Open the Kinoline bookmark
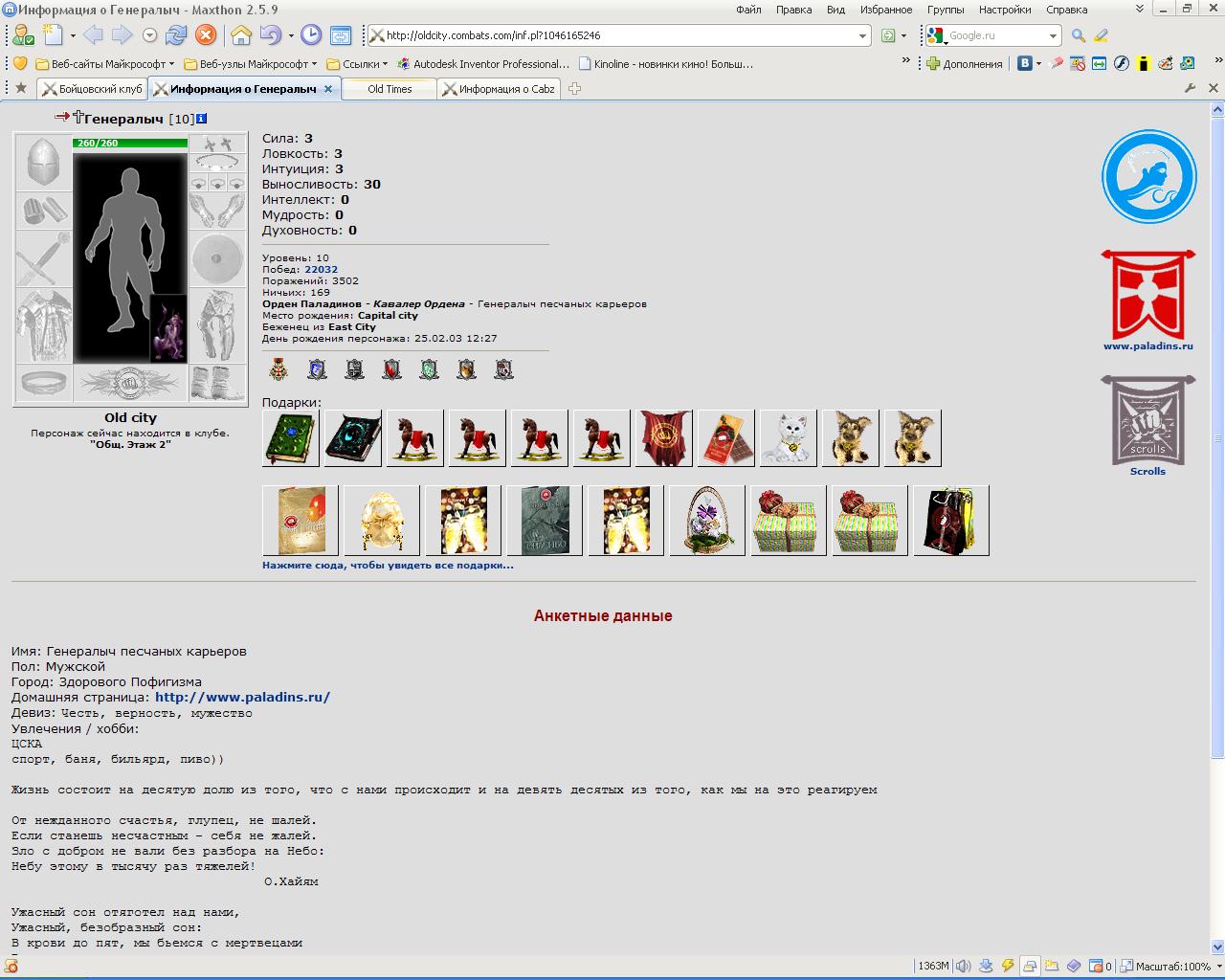This screenshot has width=1225, height=980. pyautogui.click(x=665, y=64)
